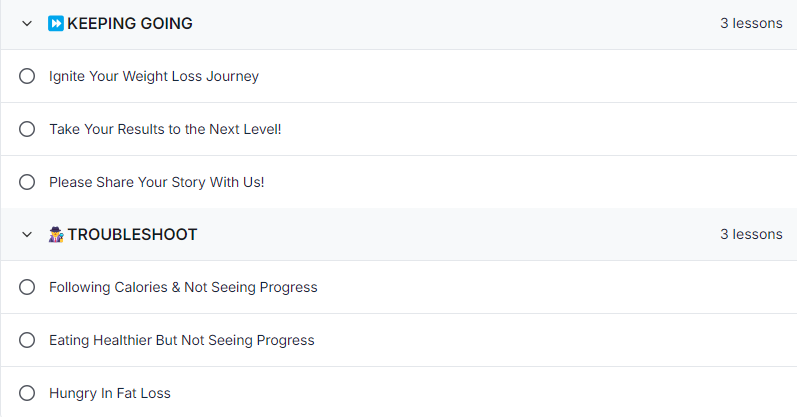Check the circle next to Please Share Your Story
Screen dimensions: 797x417
[27, 182]
